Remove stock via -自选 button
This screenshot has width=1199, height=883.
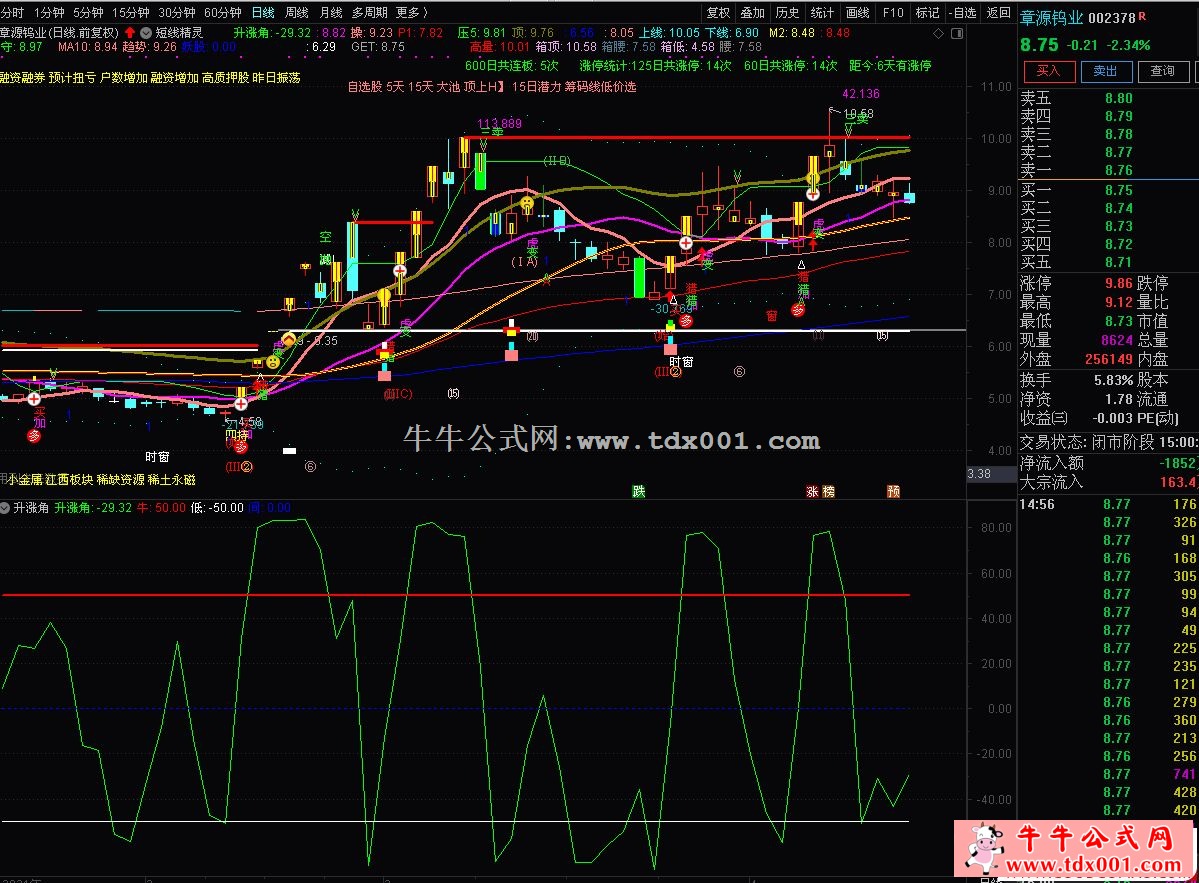(x=963, y=12)
